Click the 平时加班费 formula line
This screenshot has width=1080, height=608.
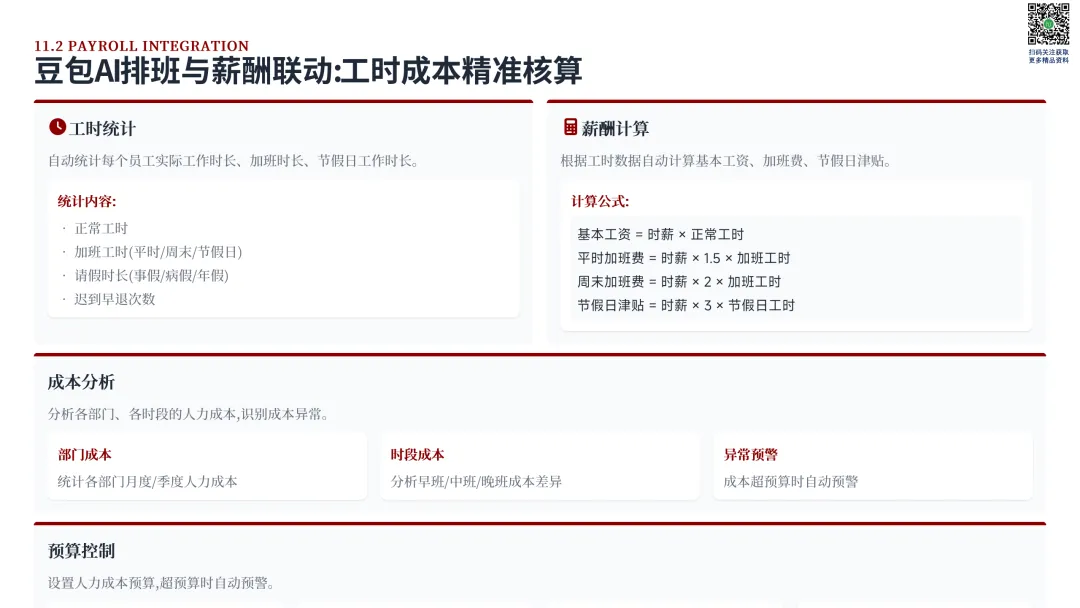coord(684,258)
